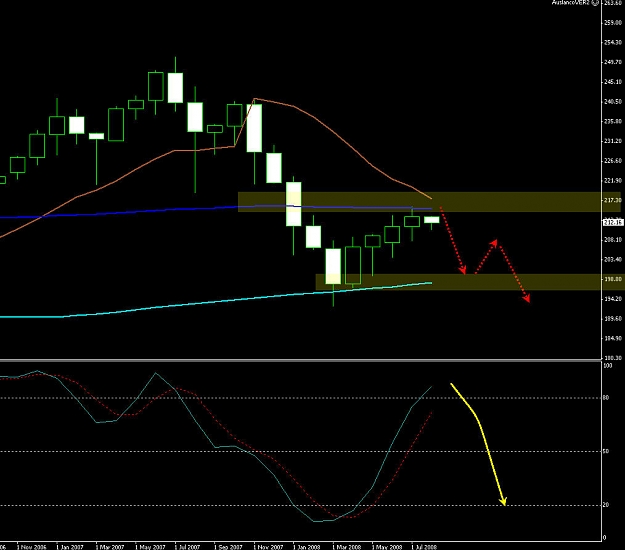Click the AuslancoVER2 expert name label
Image resolution: width=625 pixels, height=550 pixels.
571,2
